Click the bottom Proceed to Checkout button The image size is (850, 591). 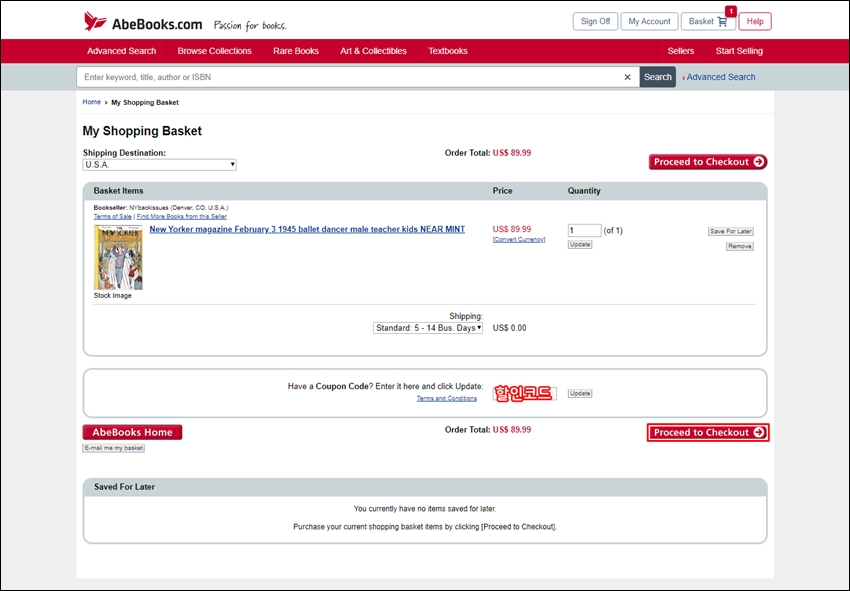708,433
